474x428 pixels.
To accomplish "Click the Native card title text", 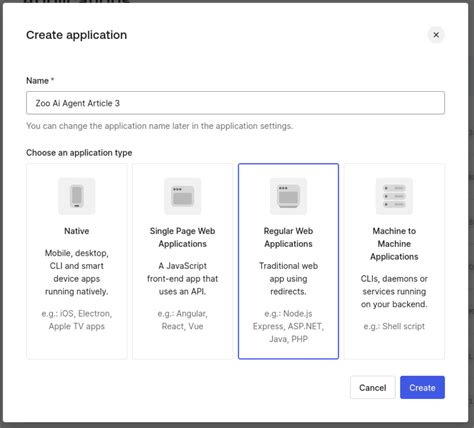I will [x=77, y=231].
